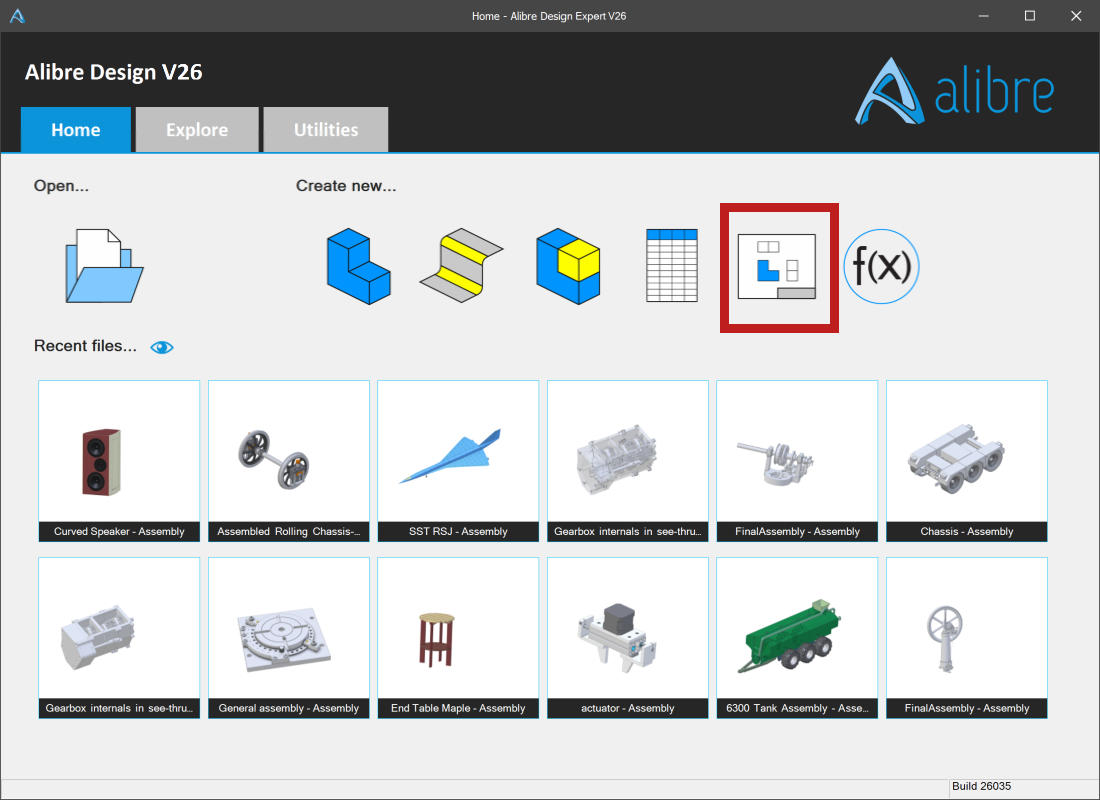Open actuator - Assembly recent file

pyautogui.click(x=628, y=638)
